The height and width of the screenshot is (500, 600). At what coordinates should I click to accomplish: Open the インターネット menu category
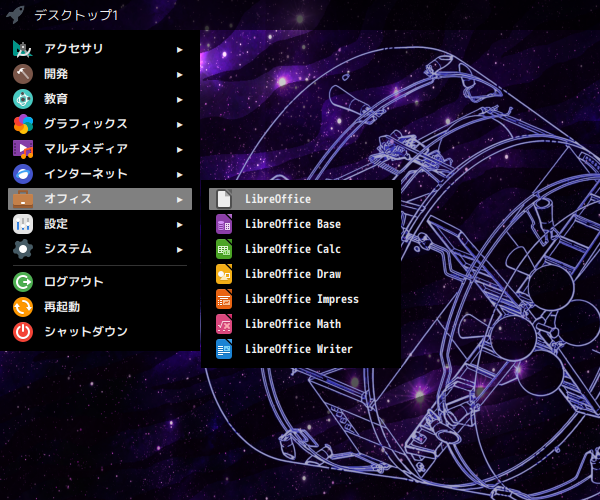click(100, 174)
